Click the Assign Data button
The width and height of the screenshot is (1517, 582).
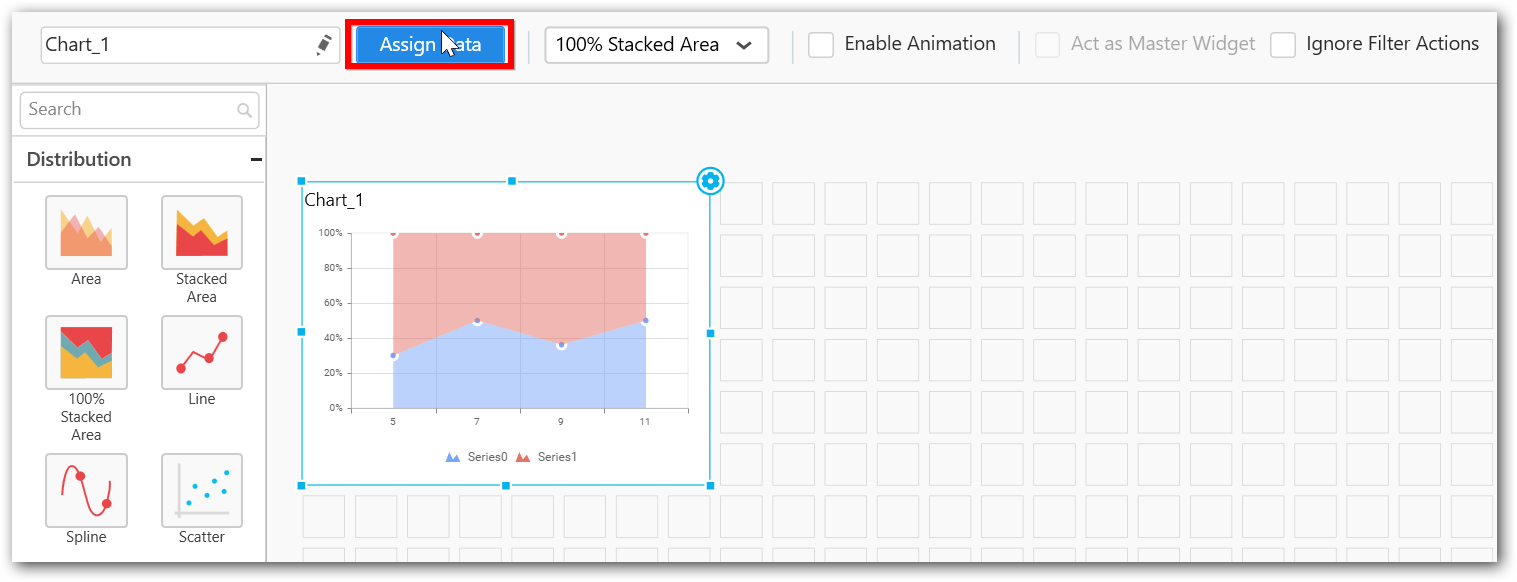click(x=430, y=45)
